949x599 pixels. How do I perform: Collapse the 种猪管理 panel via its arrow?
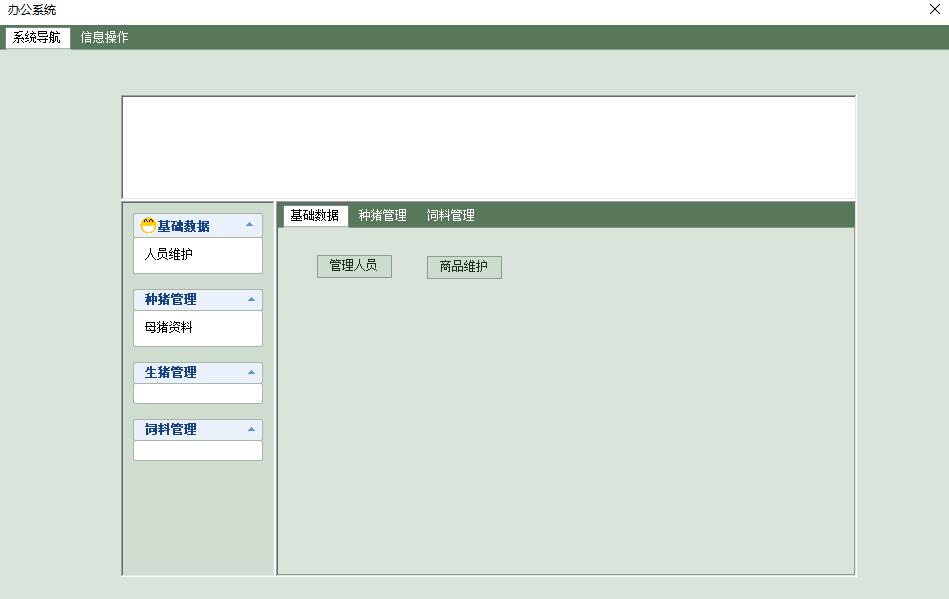tap(253, 298)
